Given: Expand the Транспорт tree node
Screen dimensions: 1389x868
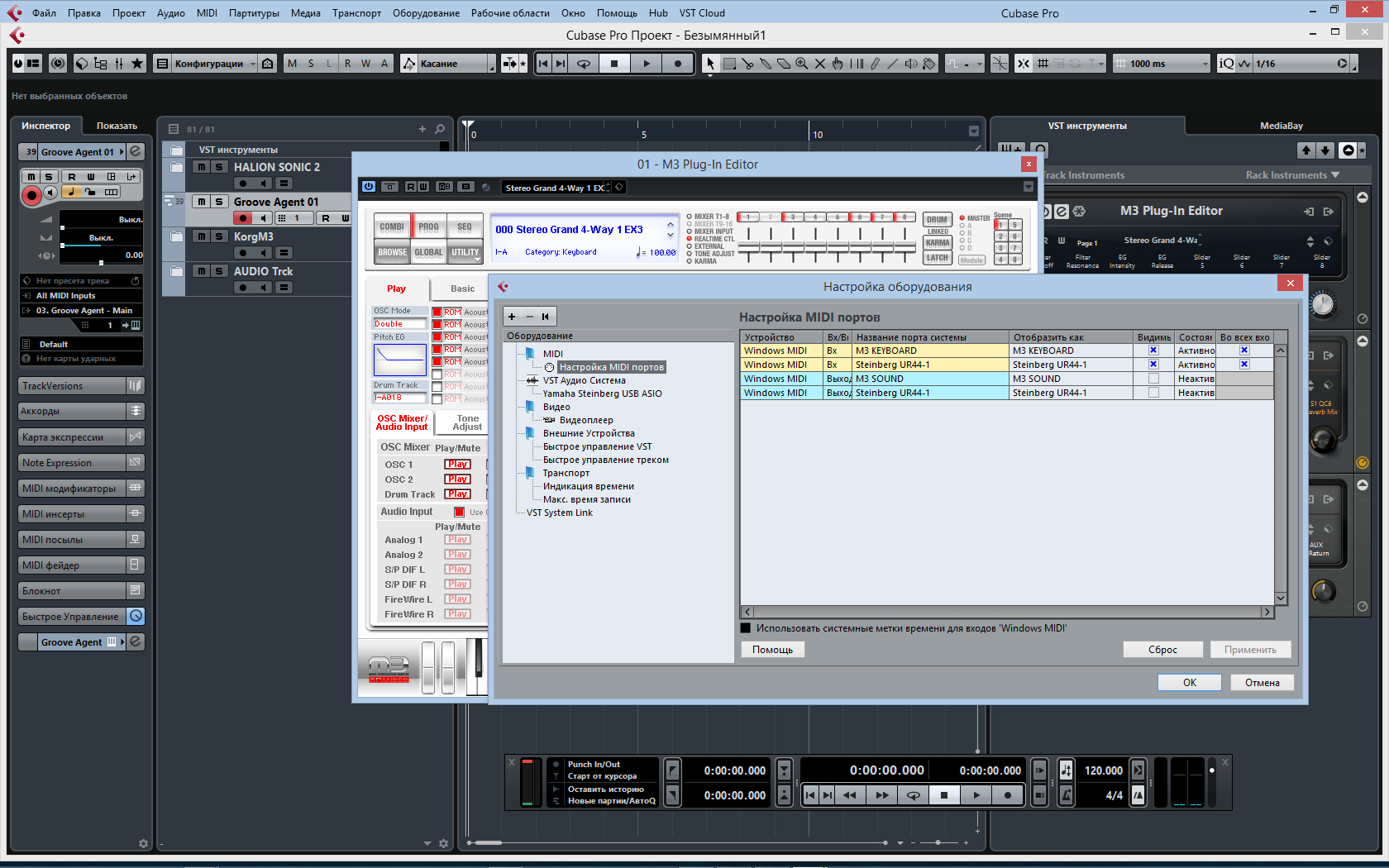Looking at the screenshot, I should (x=530, y=473).
